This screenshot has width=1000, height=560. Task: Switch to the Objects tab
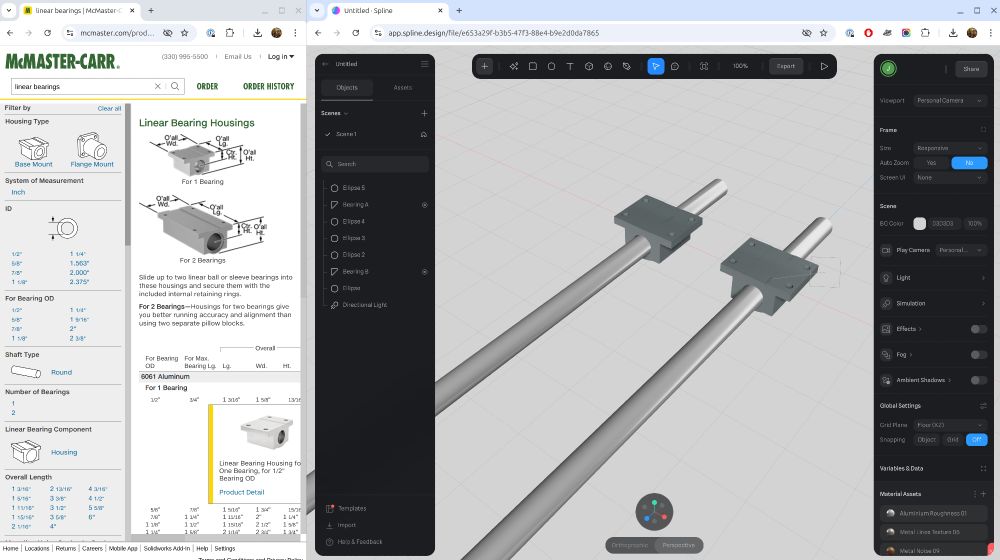pos(347,88)
